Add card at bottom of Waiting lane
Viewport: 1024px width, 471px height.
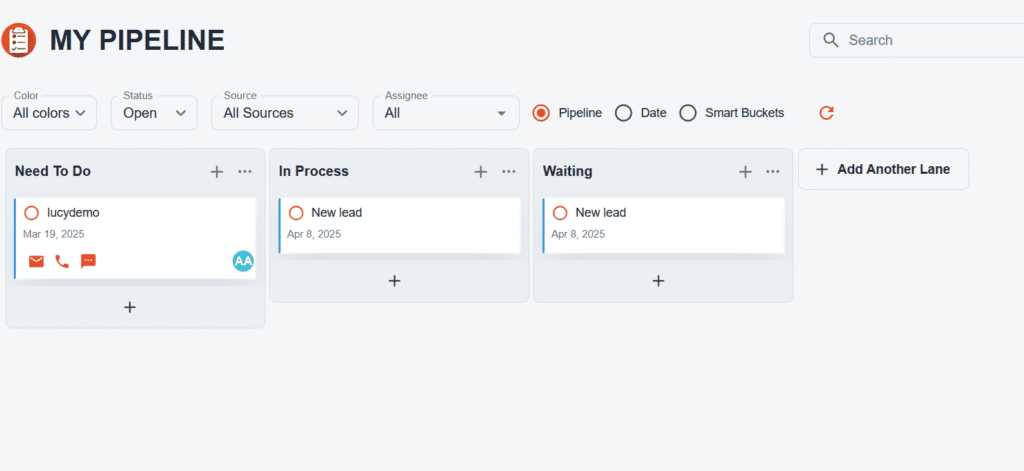tap(658, 281)
